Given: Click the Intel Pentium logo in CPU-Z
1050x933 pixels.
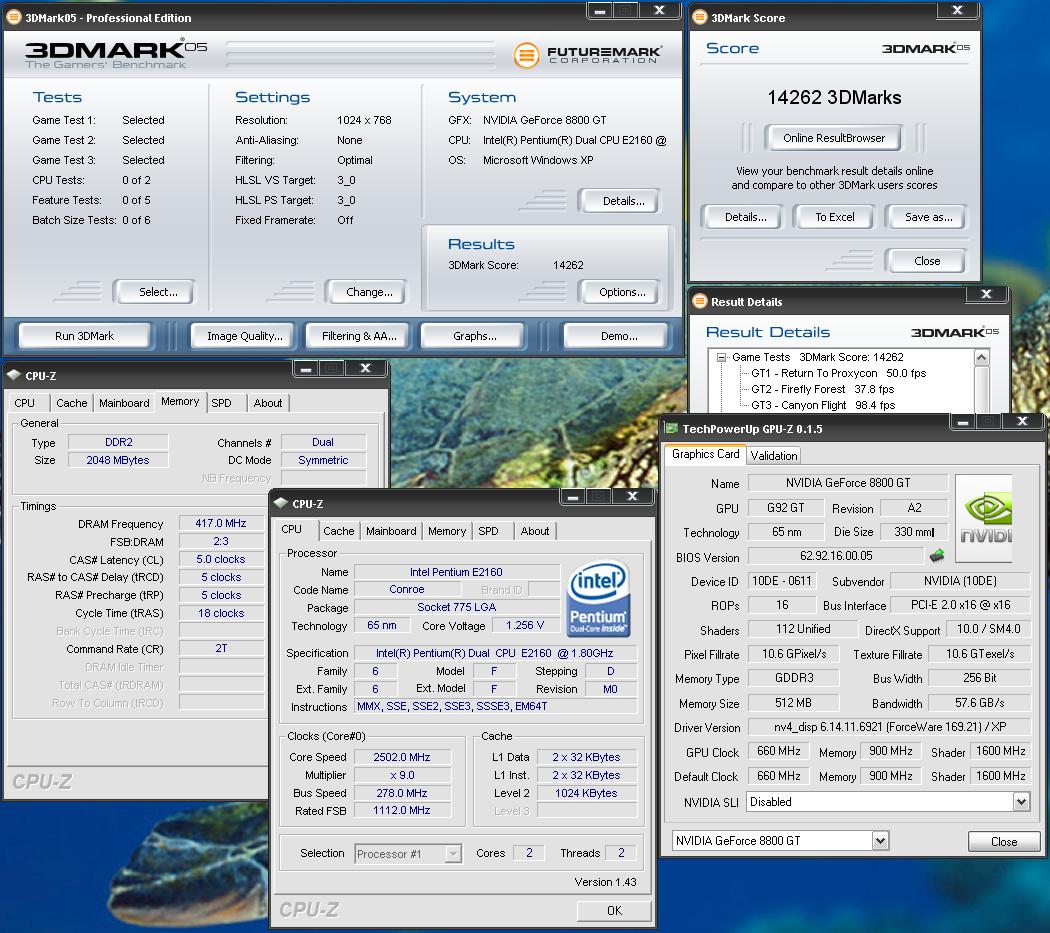Looking at the screenshot, I should tap(599, 598).
